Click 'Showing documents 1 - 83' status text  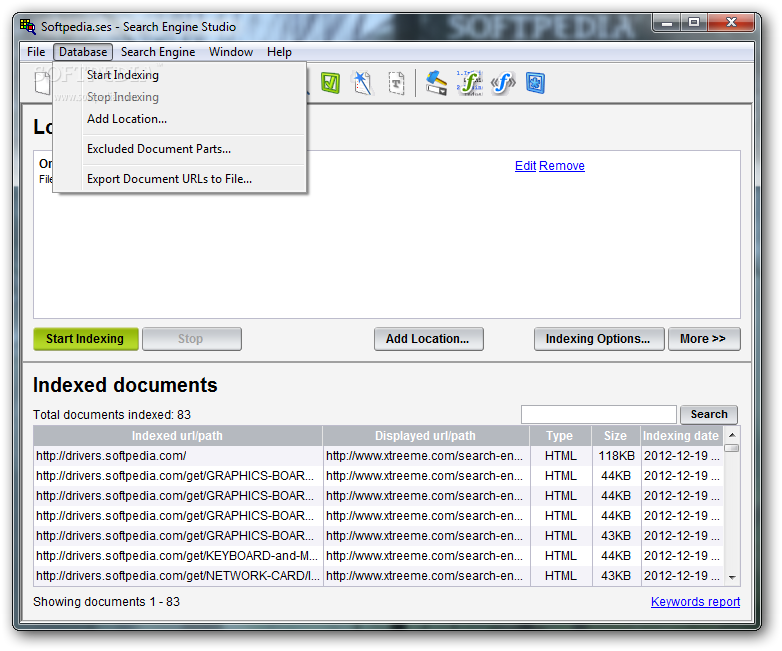[106, 602]
